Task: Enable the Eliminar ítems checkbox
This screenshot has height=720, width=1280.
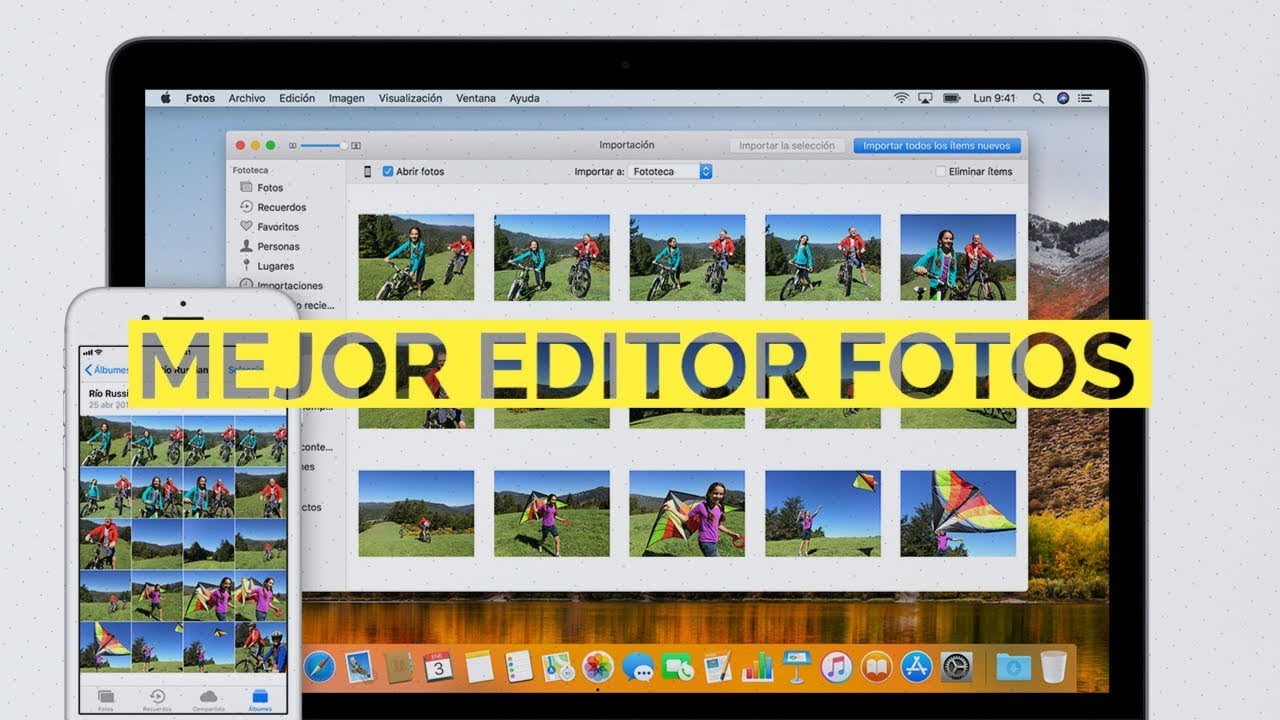Action: 940,172
